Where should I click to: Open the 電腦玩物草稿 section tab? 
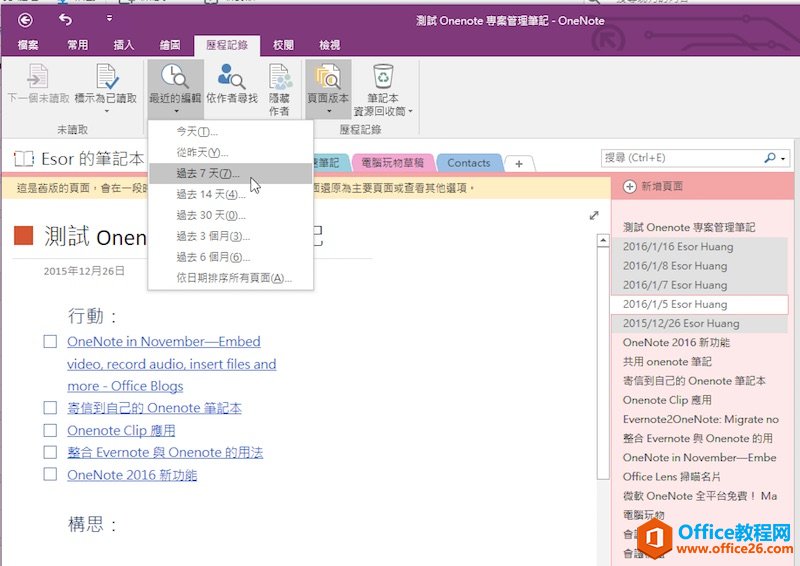(x=392, y=163)
